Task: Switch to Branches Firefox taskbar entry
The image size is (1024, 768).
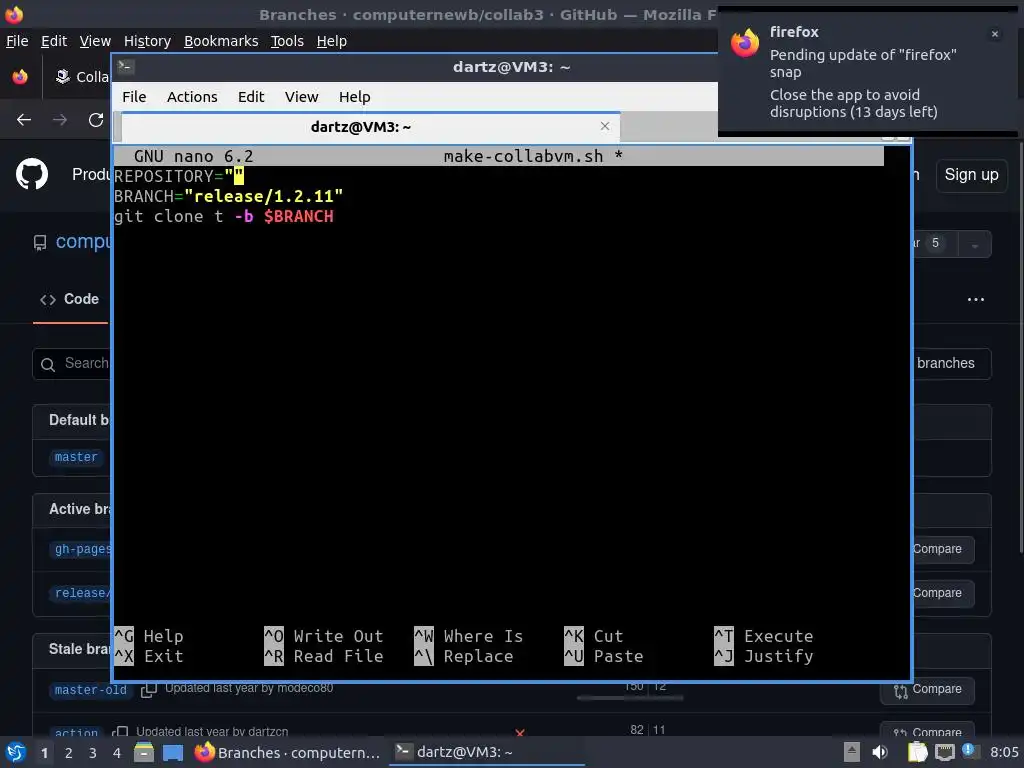Action: [x=287, y=752]
